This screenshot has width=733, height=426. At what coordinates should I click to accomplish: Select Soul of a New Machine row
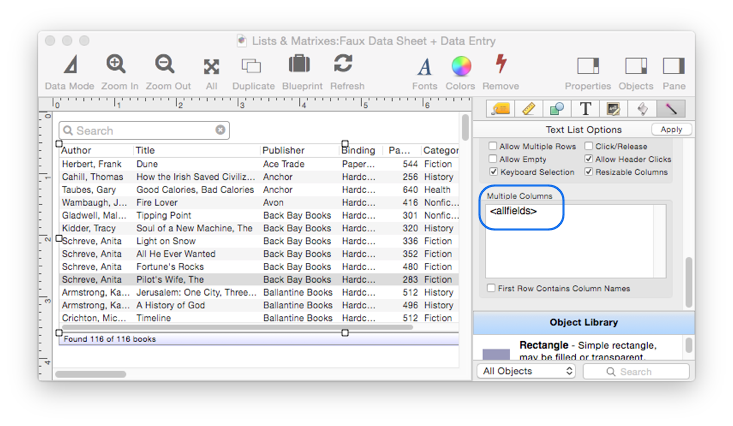click(x=259, y=228)
